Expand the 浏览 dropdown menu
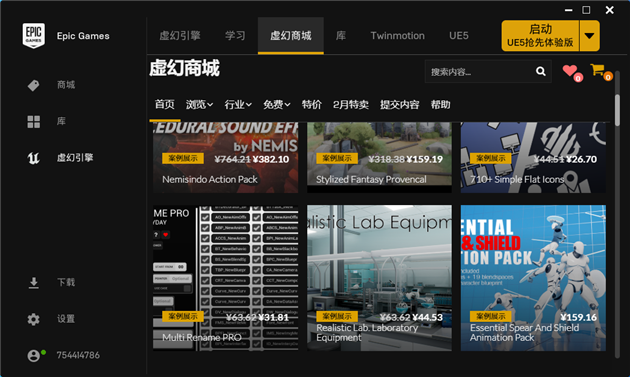630x377 pixels. pos(199,105)
